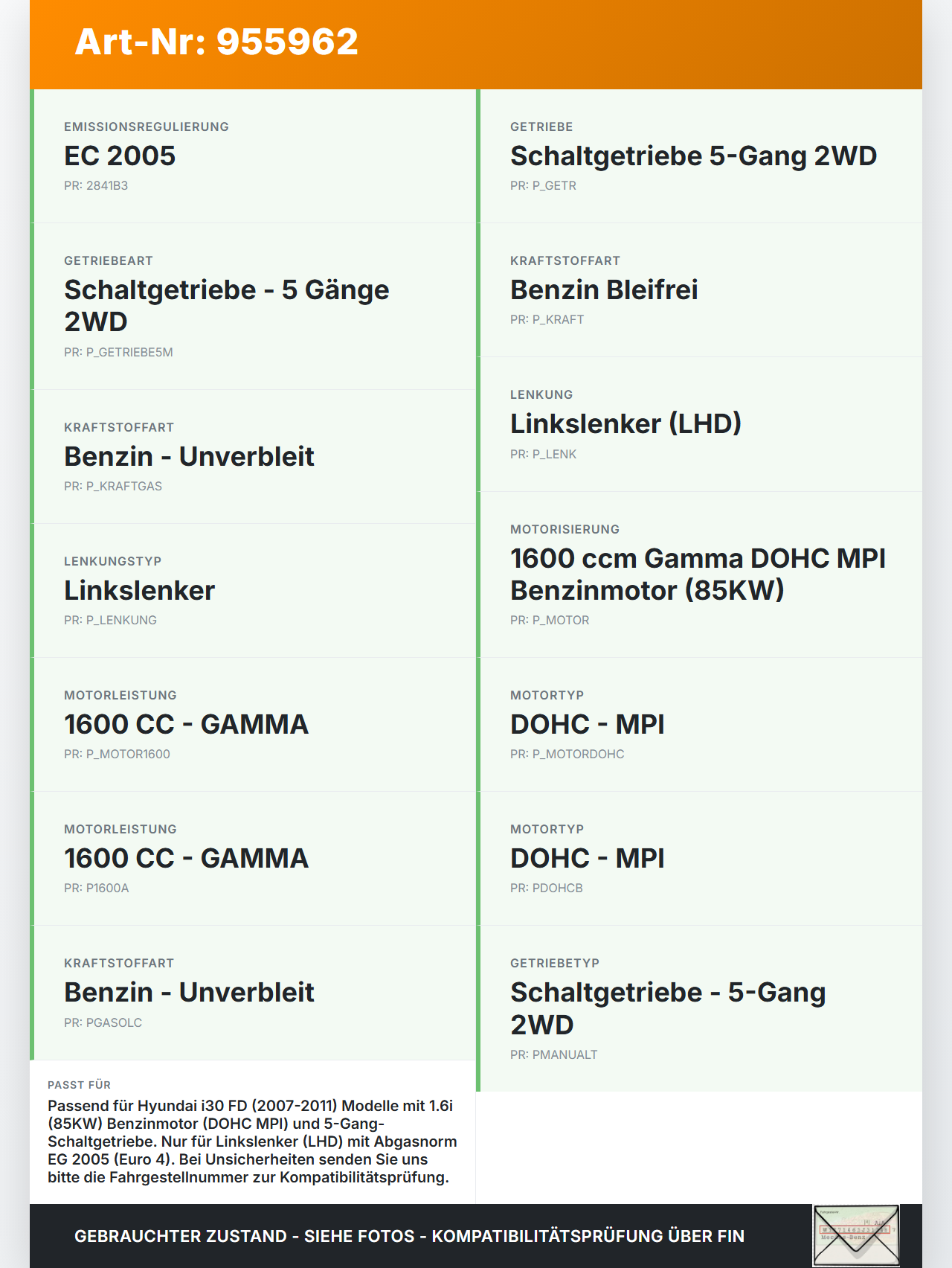Image resolution: width=952 pixels, height=1268 pixels.
Task: Select the Lenkungstyp Linkslenker card
Action: point(253,591)
